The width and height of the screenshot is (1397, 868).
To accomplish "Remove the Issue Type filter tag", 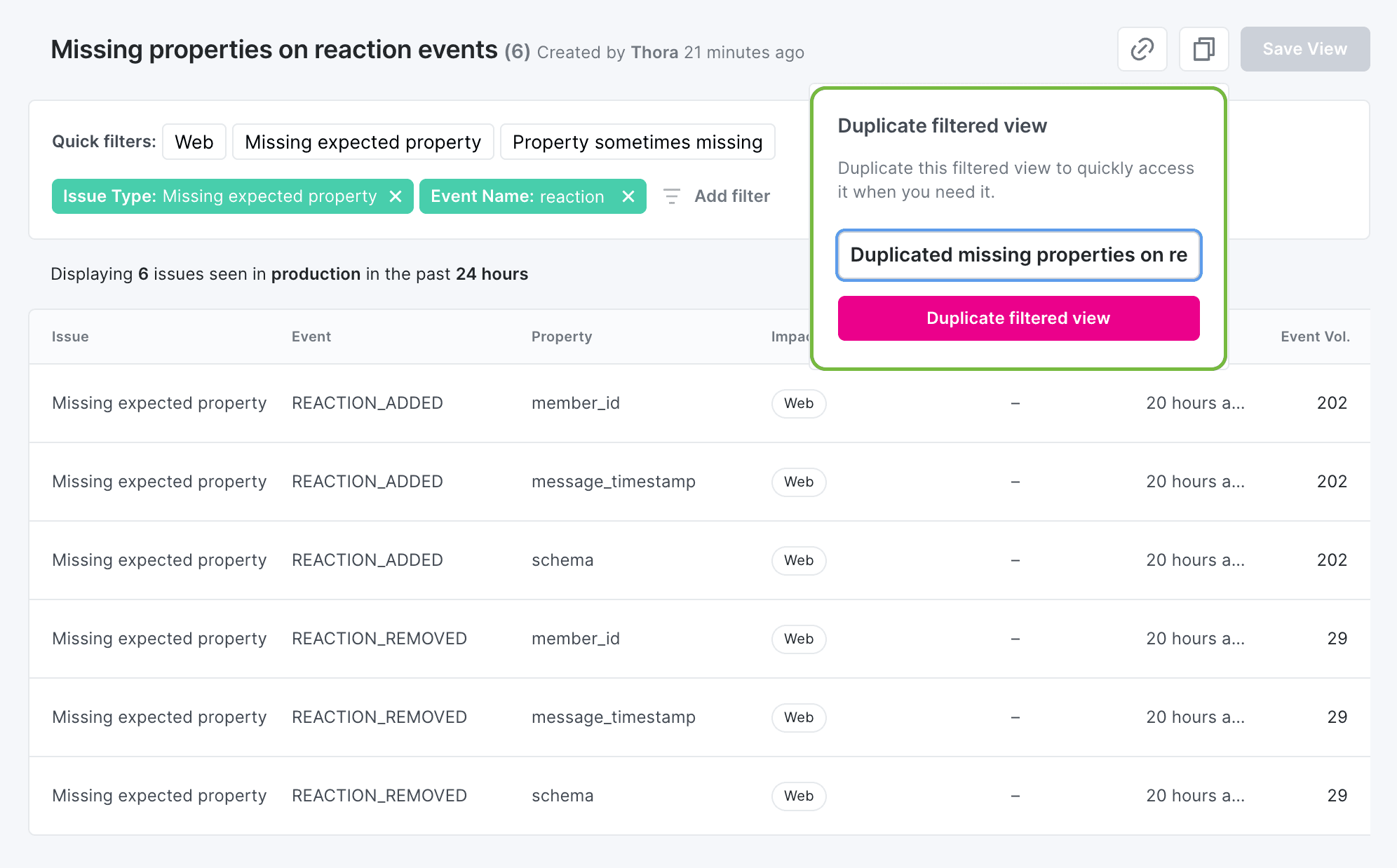I will (395, 196).
